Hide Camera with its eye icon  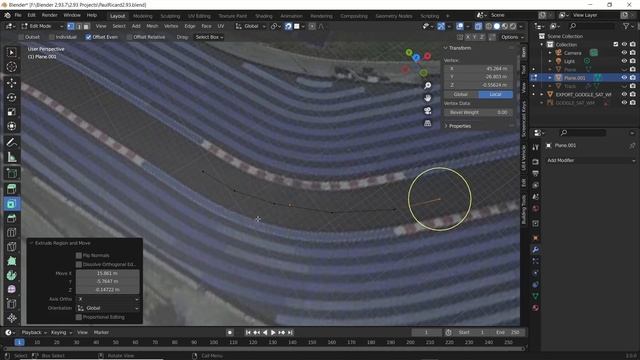pos(624,53)
